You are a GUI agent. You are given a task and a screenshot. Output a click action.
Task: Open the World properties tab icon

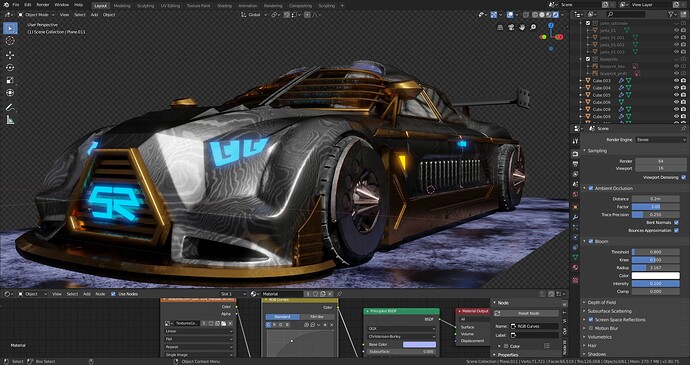[575, 194]
